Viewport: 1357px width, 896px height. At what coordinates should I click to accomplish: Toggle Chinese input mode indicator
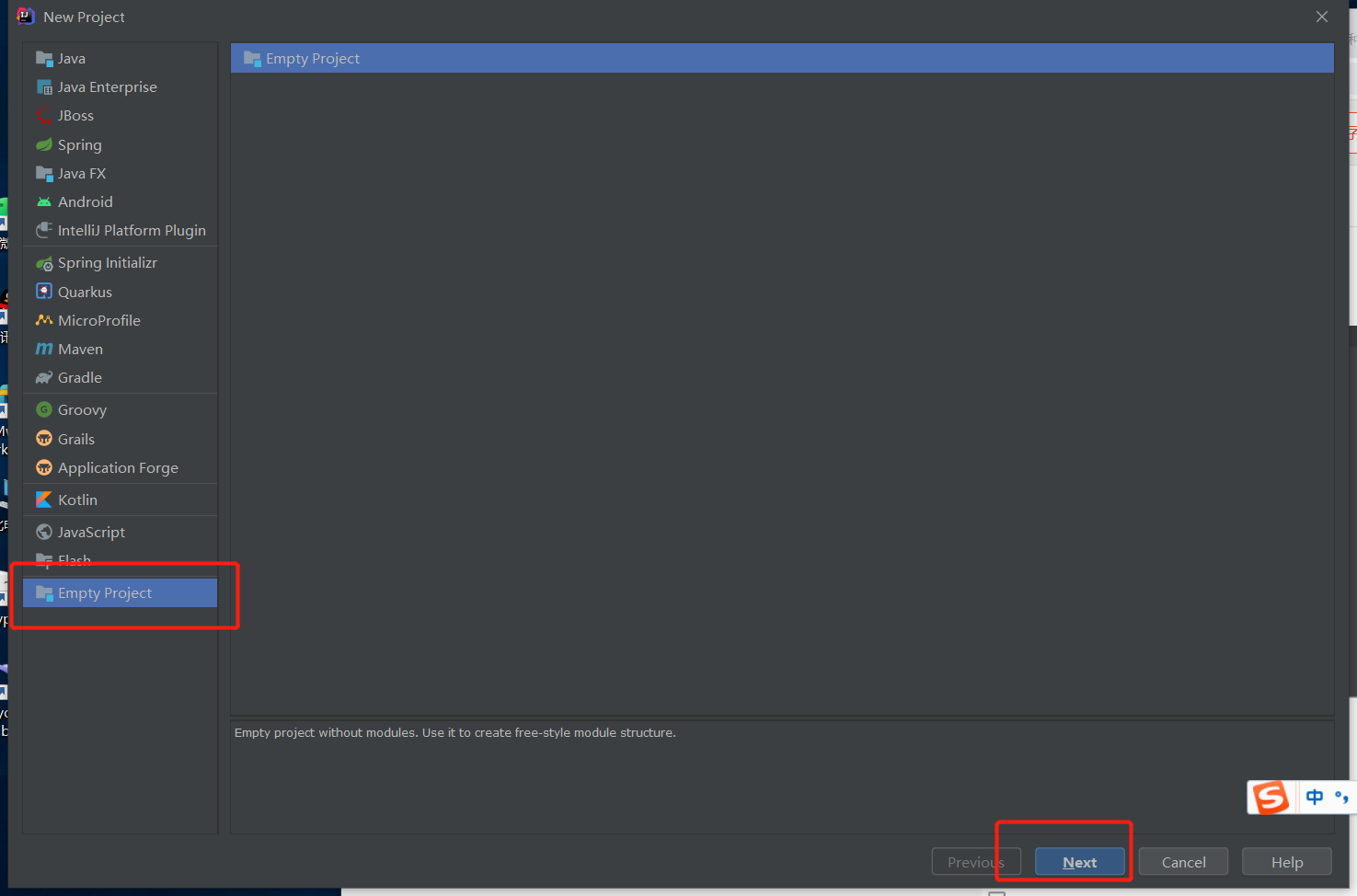[1315, 797]
